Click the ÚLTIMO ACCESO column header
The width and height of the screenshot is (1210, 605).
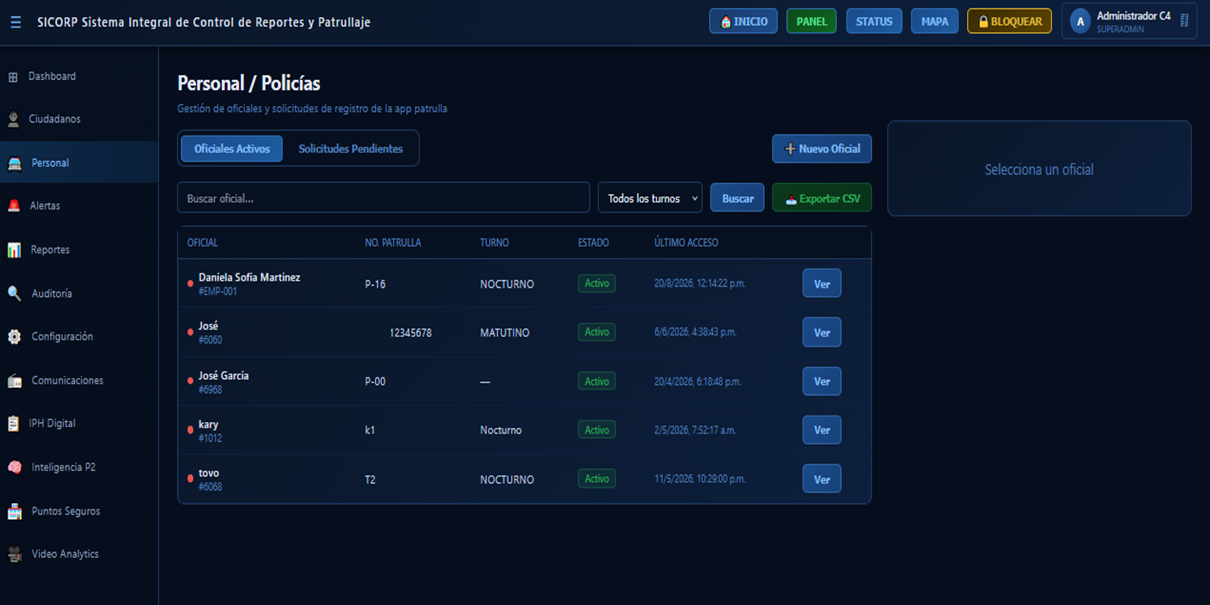[x=686, y=243]
